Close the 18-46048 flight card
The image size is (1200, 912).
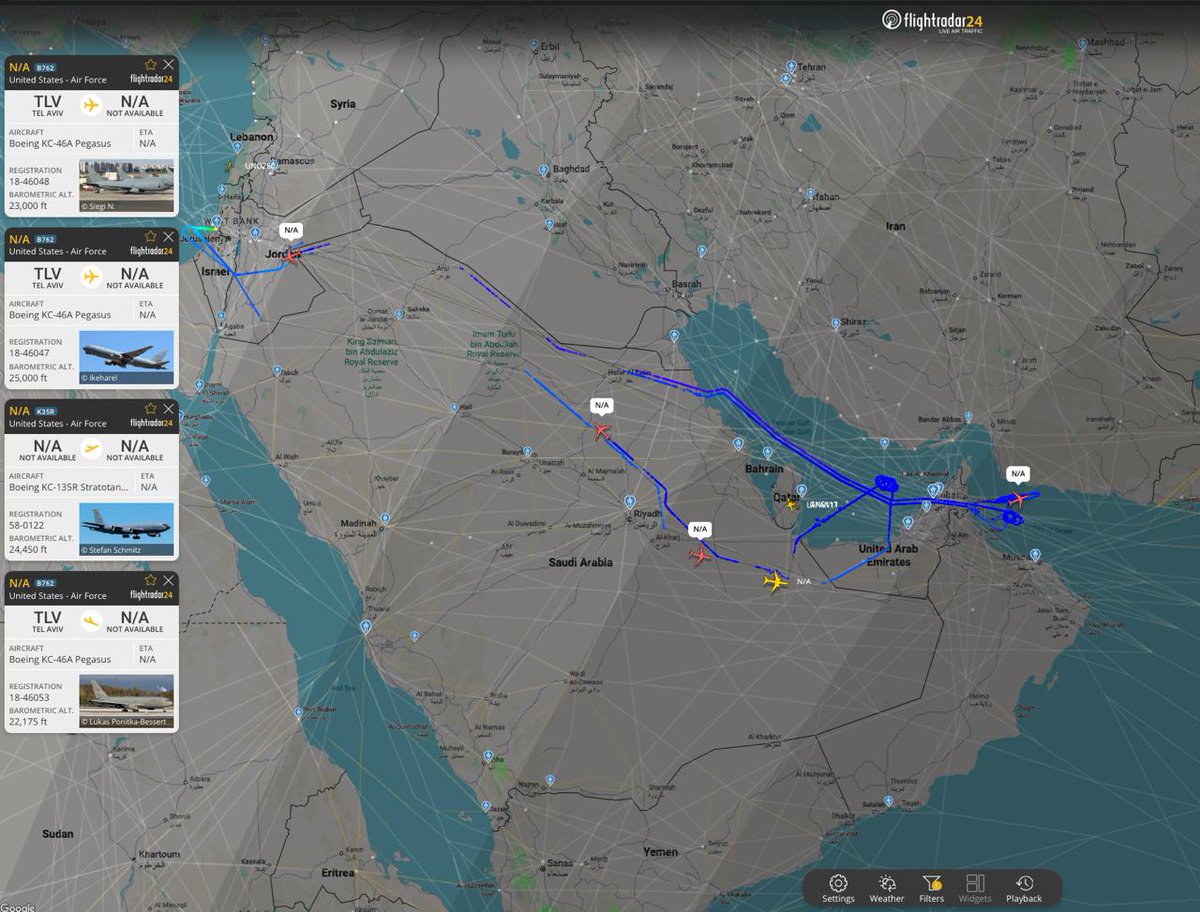click(168, 65)
